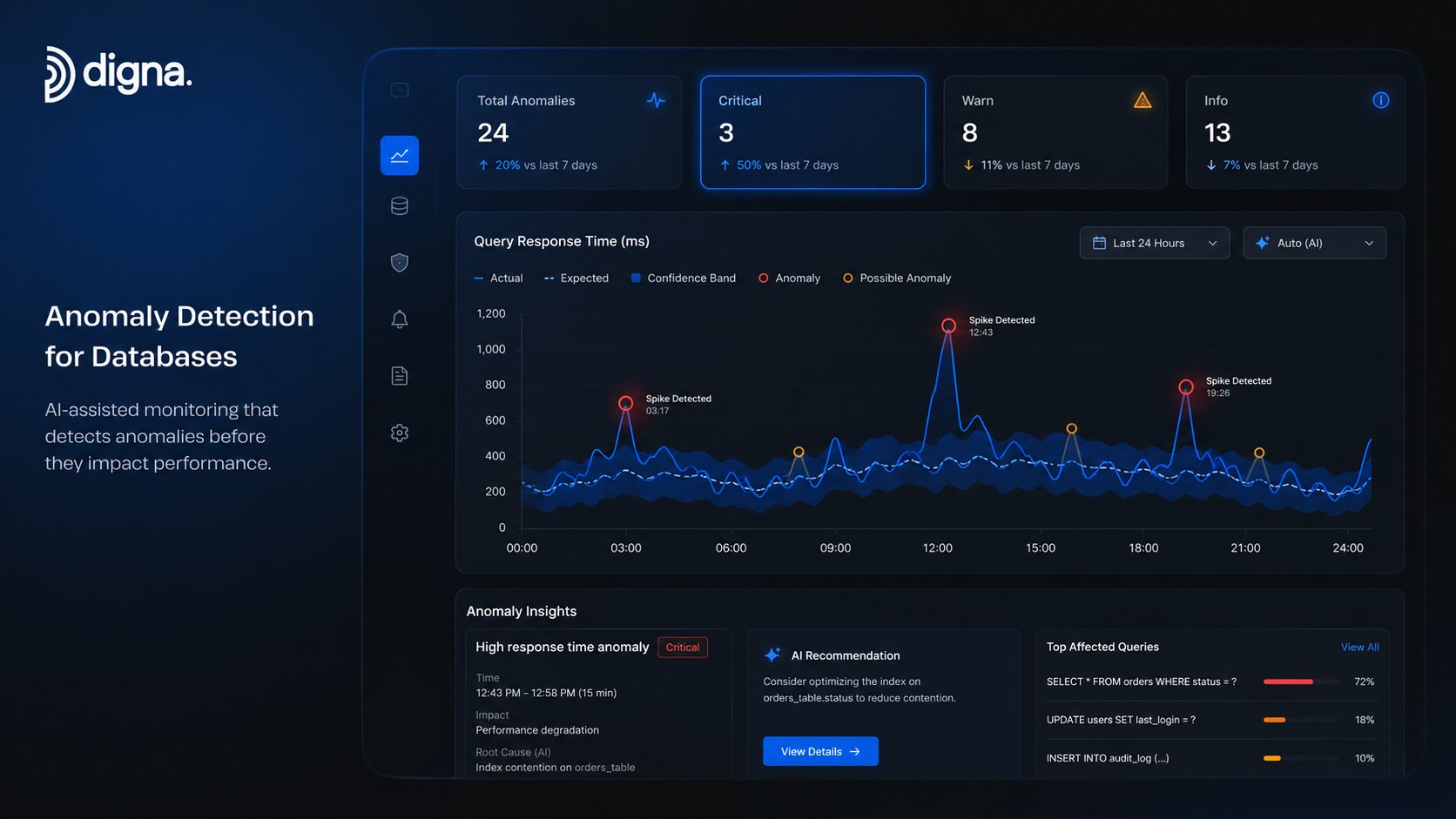Click the possible anomaly marker near 16:00
1456x819 pixels.
click(x=1072, y=428)
